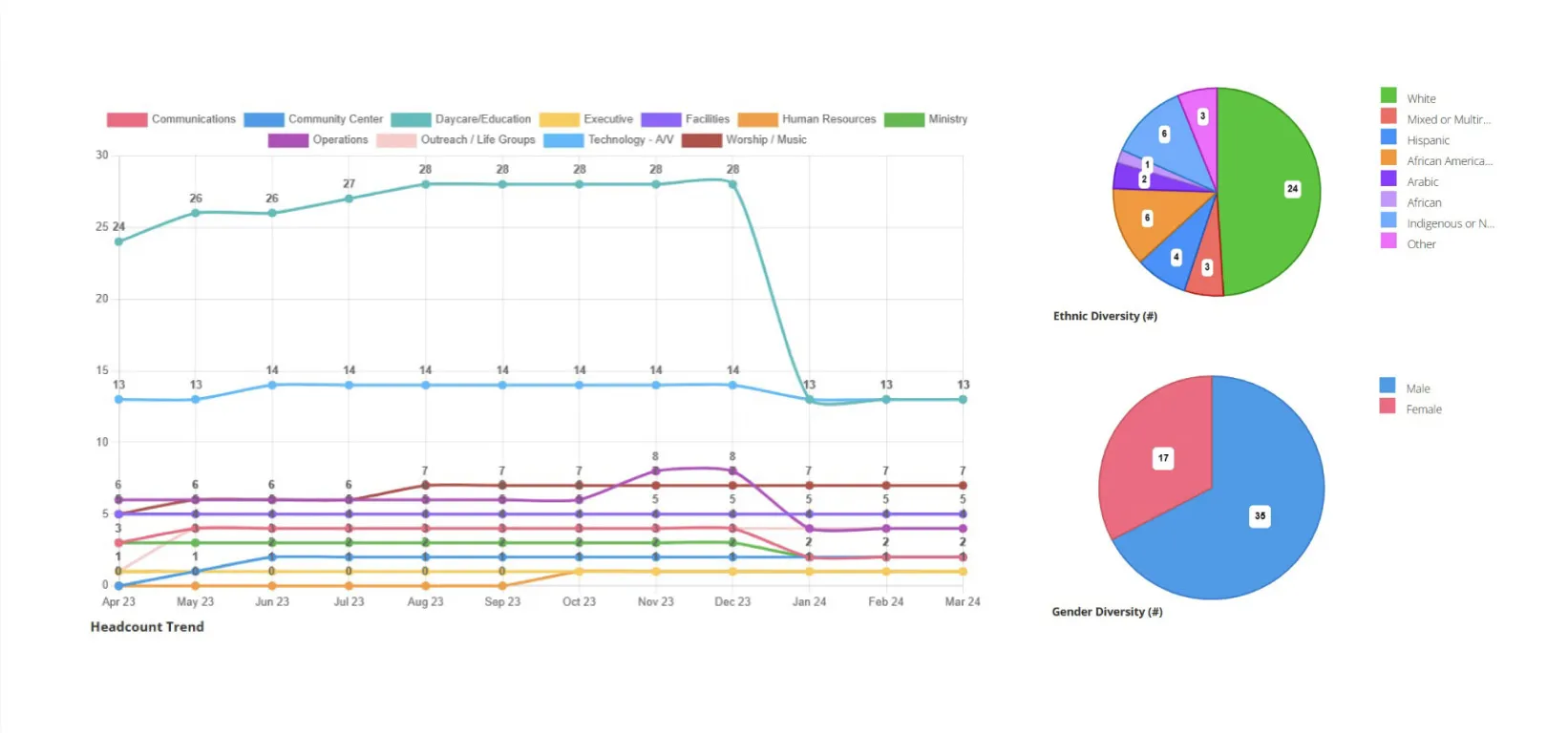Screen dimensions: 1568x733
Task: Click the Ethnic Diversity (#) chart title
Action: (x=1105, y=316)
